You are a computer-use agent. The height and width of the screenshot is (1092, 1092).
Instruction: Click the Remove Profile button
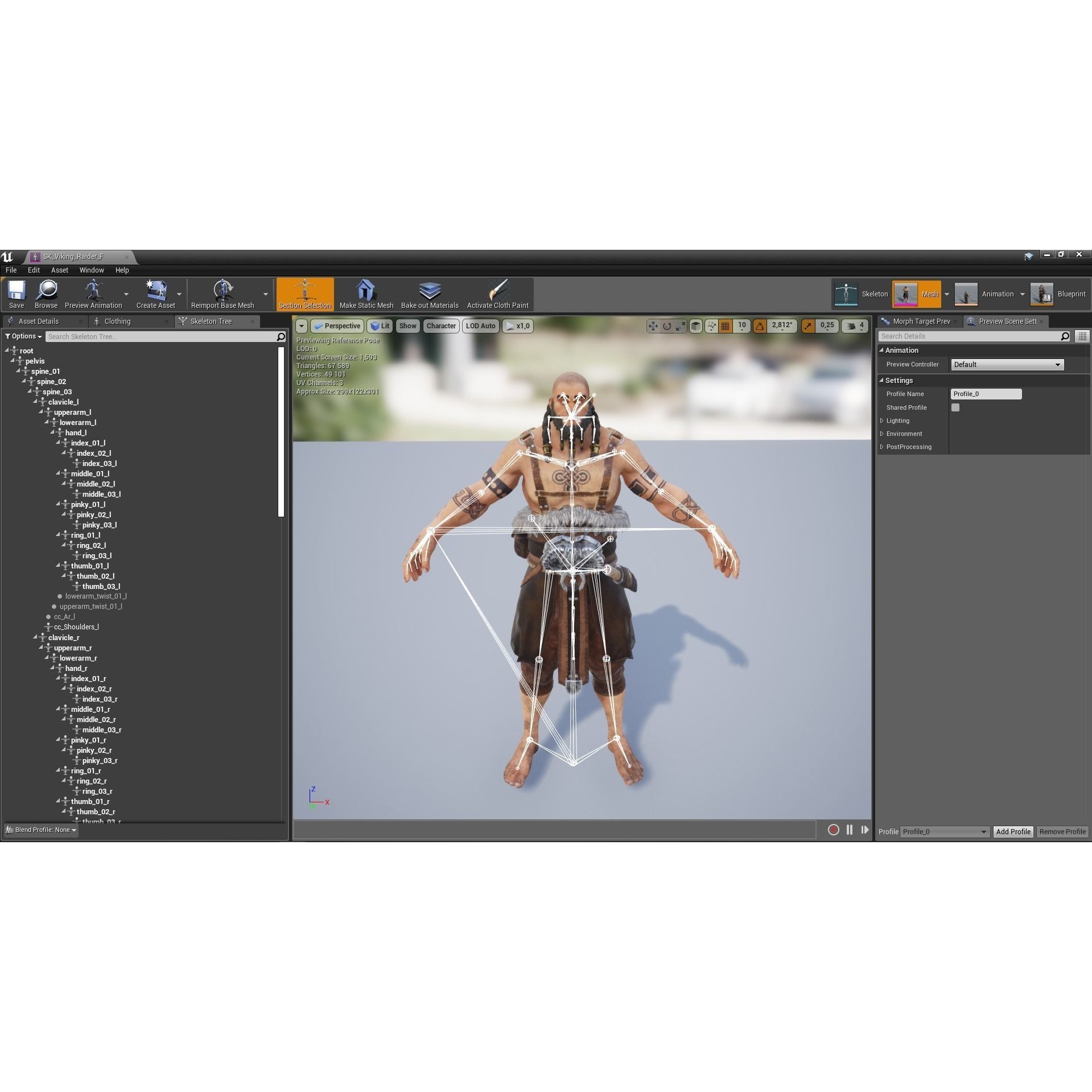(1061, 831)
